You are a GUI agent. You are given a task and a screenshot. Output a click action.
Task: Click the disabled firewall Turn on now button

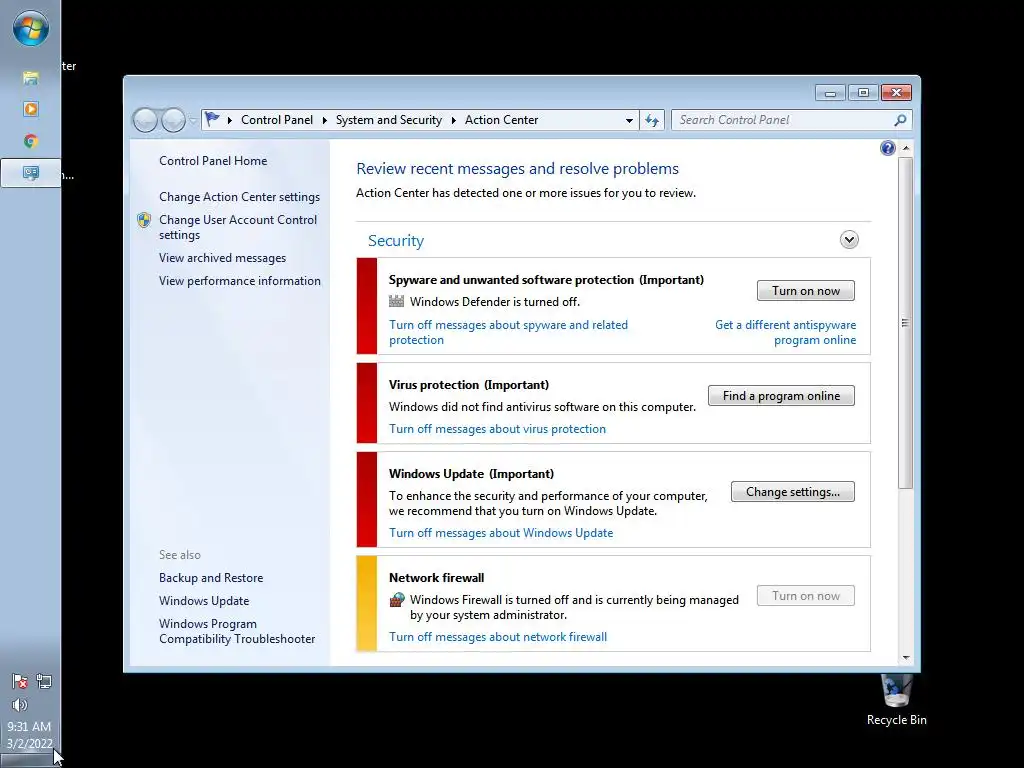[806, 596]
